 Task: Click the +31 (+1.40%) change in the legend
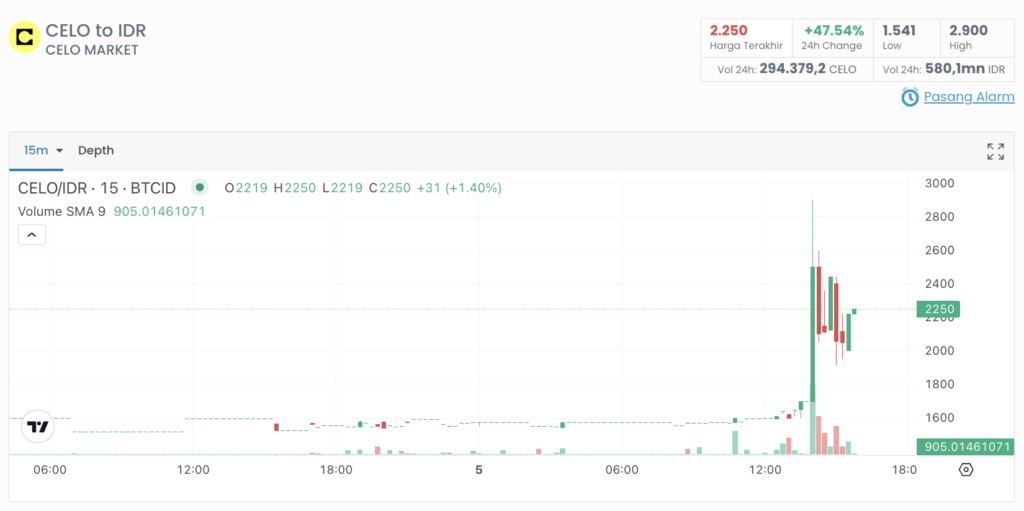(459, 188)
